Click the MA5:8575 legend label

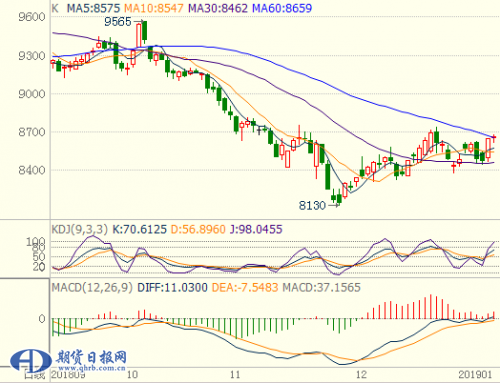point(93,8)
